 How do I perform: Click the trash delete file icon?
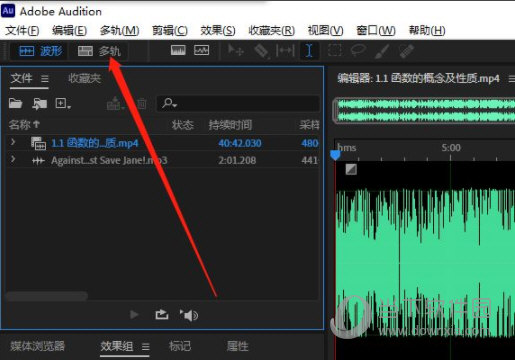tap(142, 104)
